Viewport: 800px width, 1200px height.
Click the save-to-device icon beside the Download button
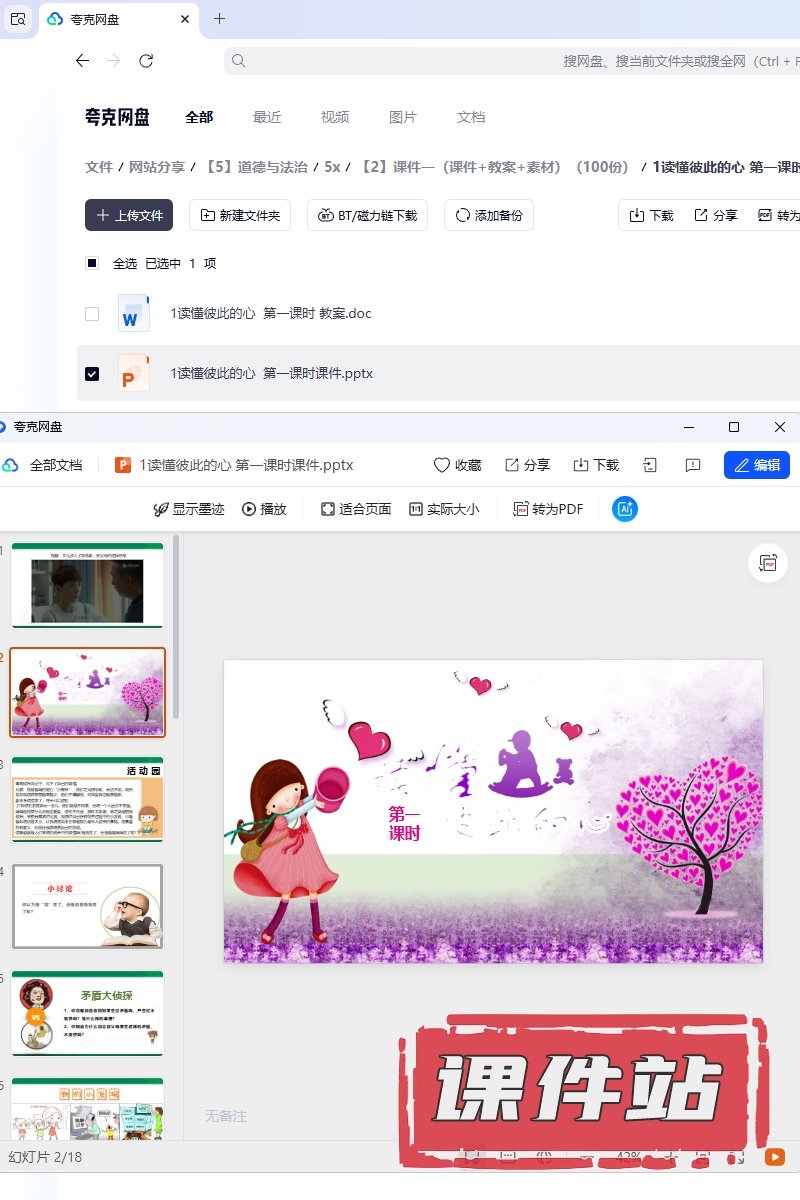pos(650,465)
